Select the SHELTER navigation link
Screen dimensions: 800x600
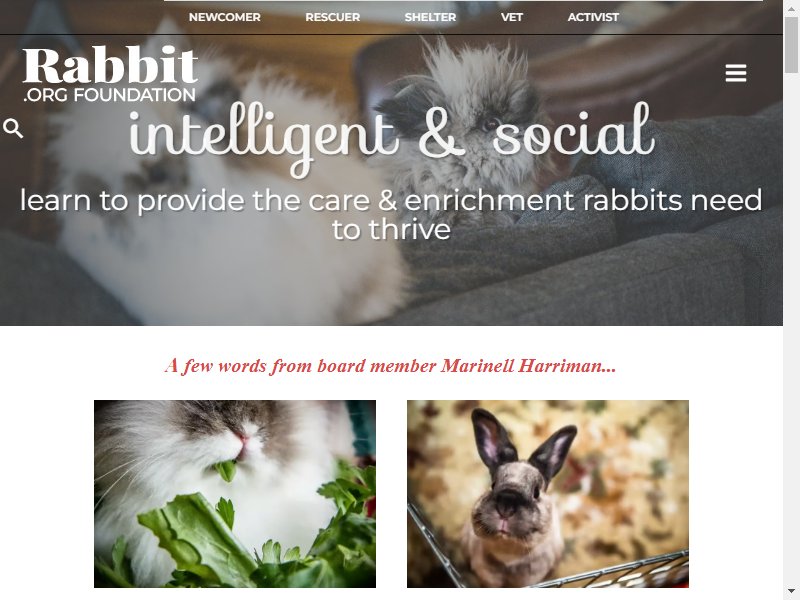pyautogui.click(x=430, y=17)
